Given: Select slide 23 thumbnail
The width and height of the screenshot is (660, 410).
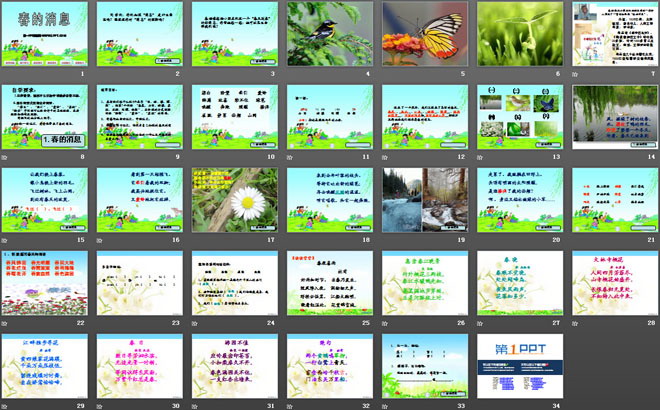Looking at the screenshot, I should click(140, 283).
